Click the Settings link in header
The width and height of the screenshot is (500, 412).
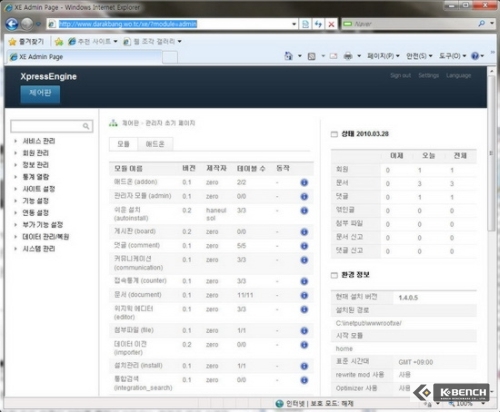pos(429,76)
